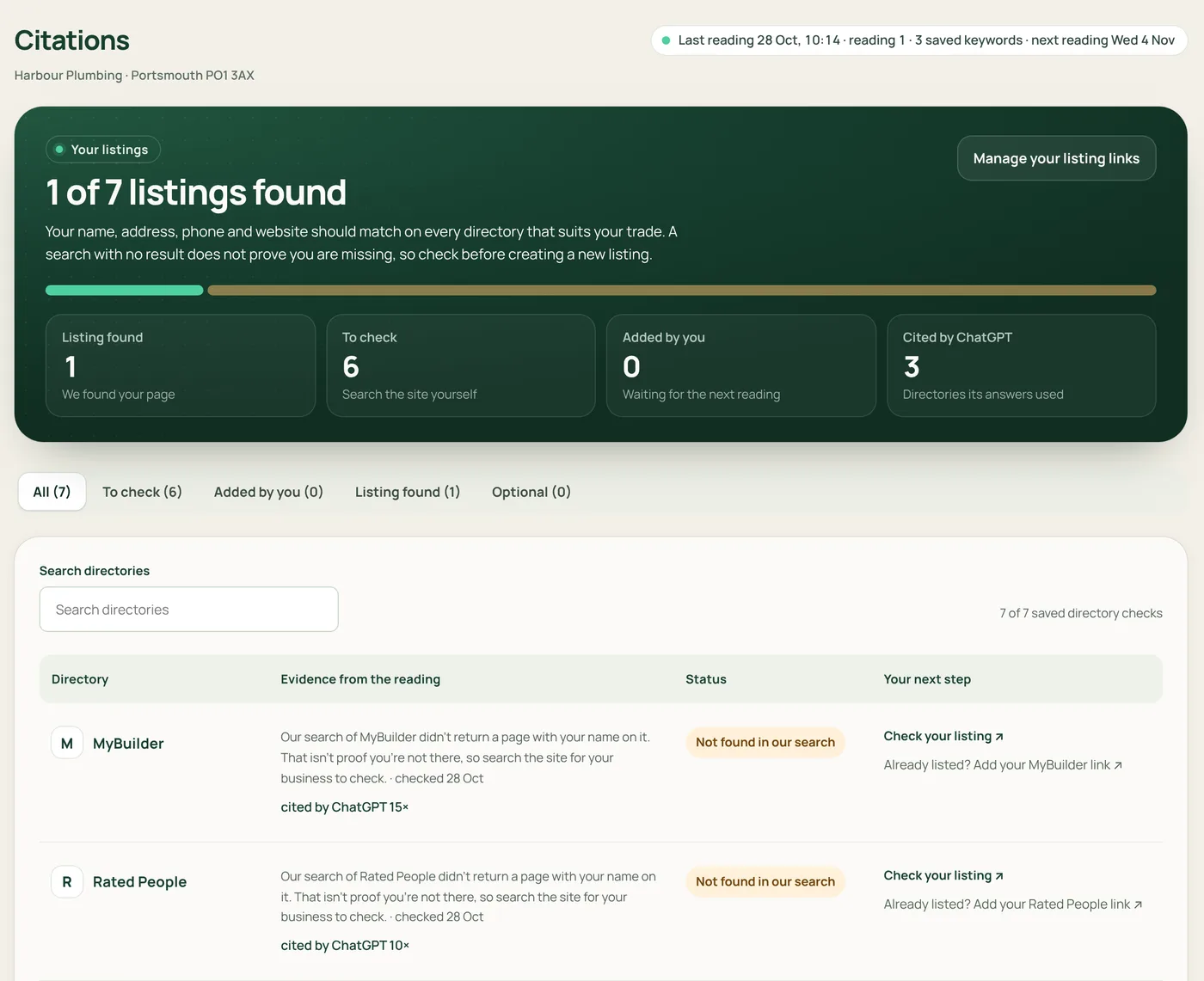The width and height of the screenshot is (1204, 981).
Task: Click the Rated People 'R' avatar icon
Action: (x=67, y=882)
